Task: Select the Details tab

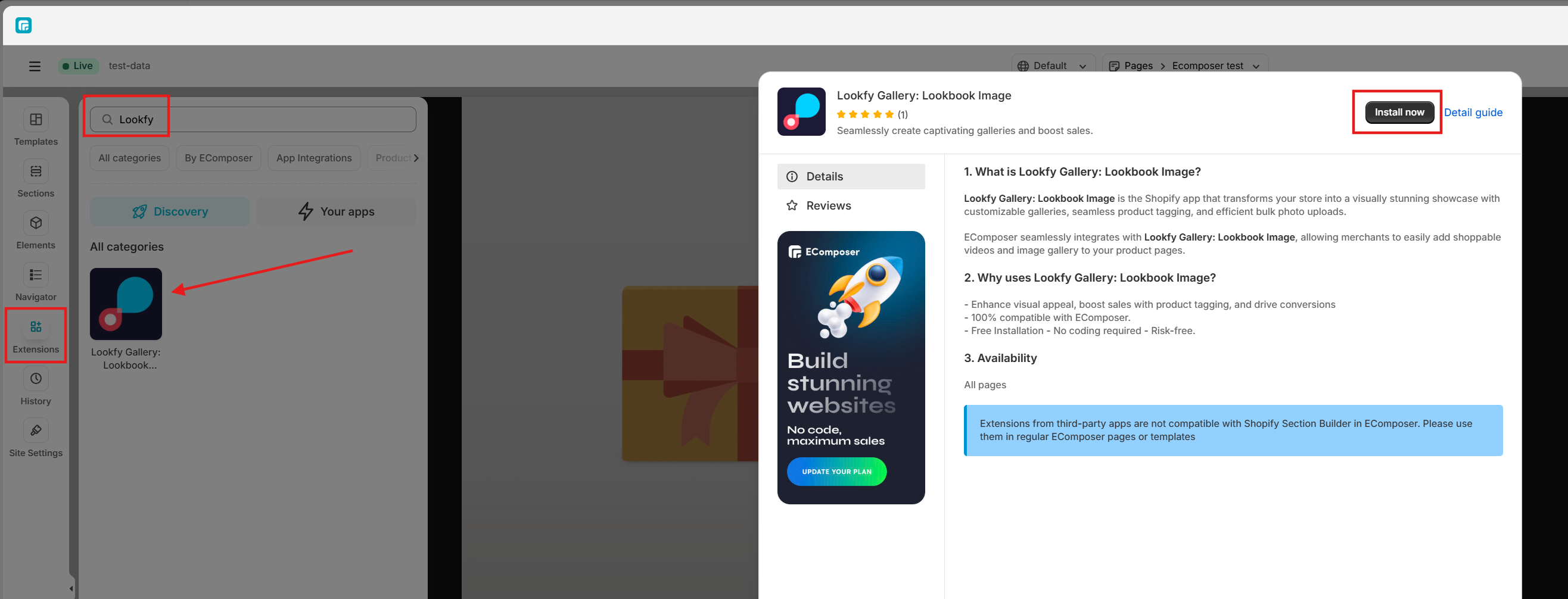Action: coord(851,176)
